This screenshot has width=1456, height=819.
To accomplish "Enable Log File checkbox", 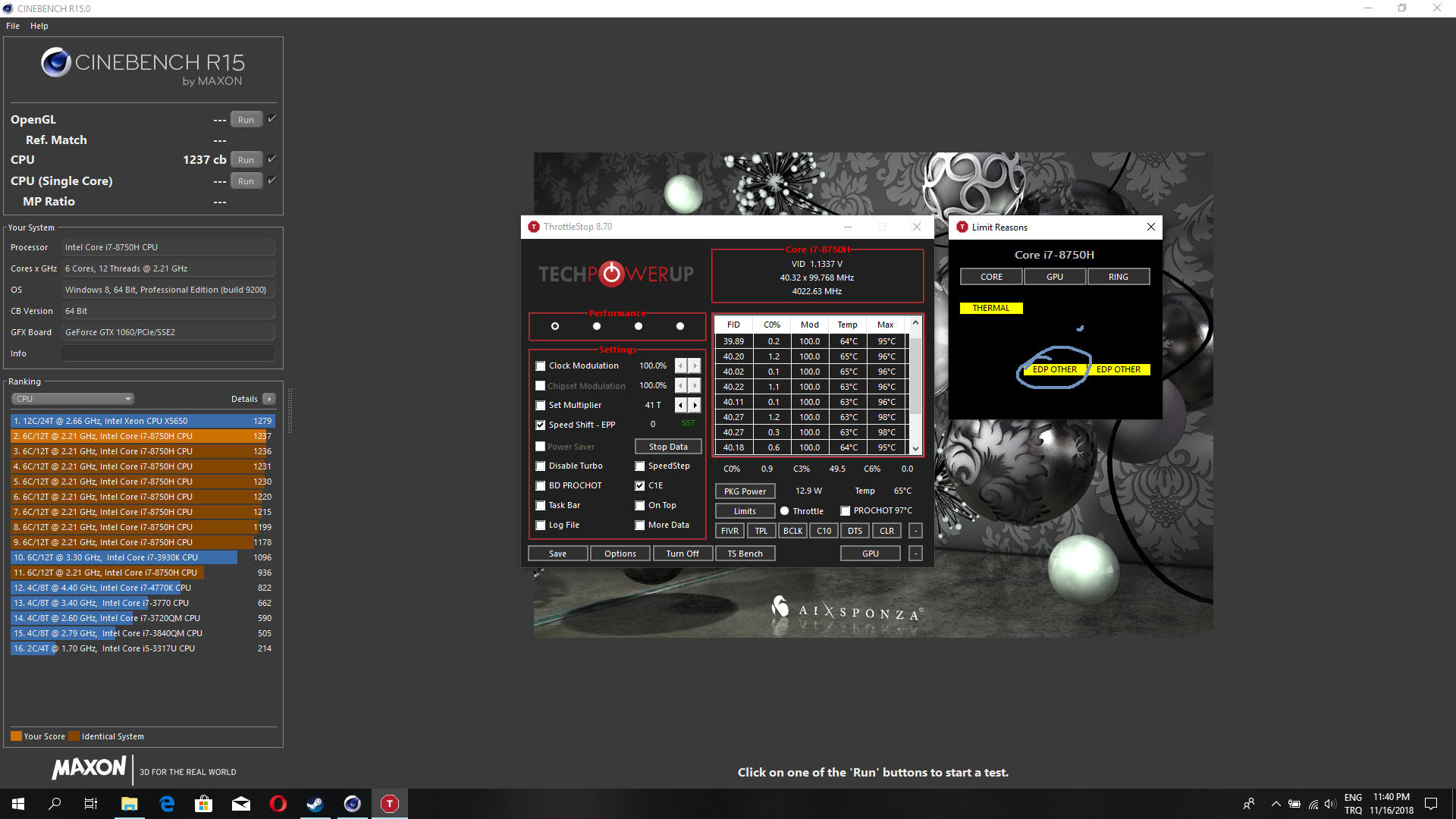I will [541, 526].
